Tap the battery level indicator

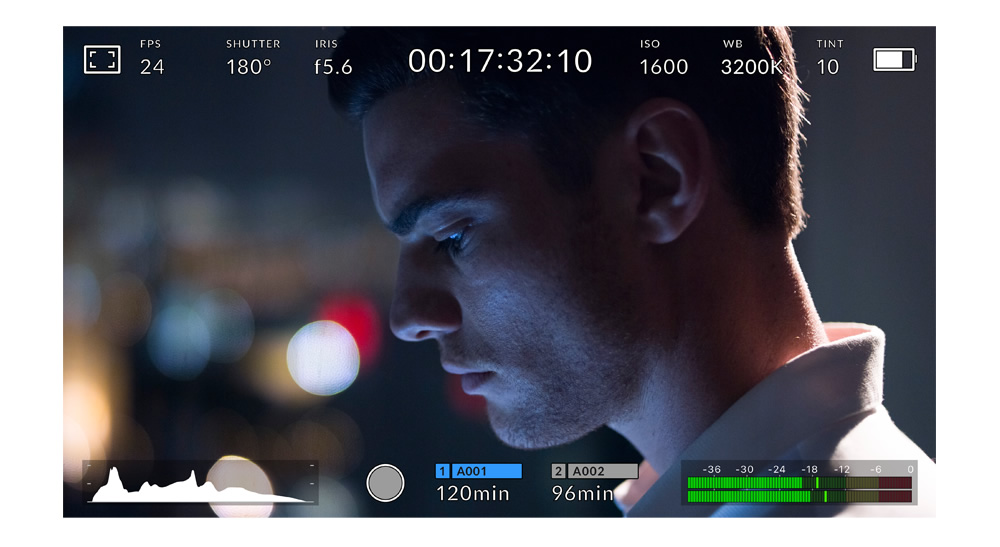[894, 60]
